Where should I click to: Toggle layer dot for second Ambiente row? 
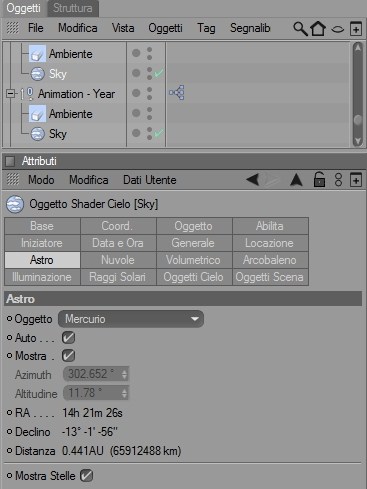pos(136,113)
